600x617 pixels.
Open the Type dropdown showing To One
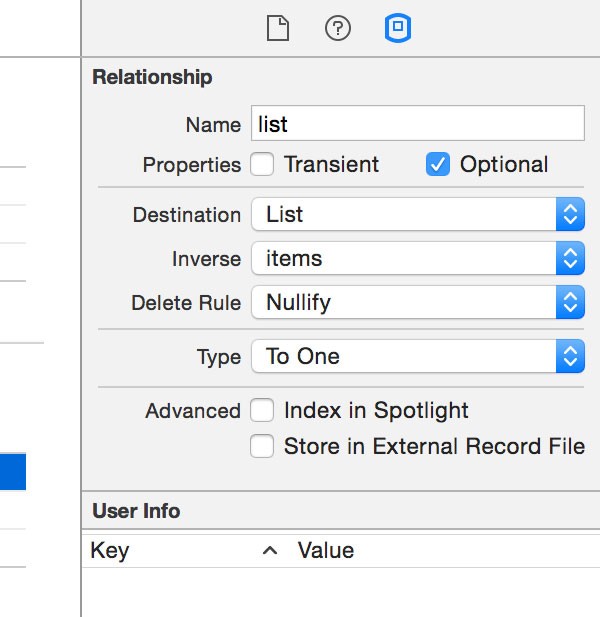pyautogui.click(x=418, y=356)
